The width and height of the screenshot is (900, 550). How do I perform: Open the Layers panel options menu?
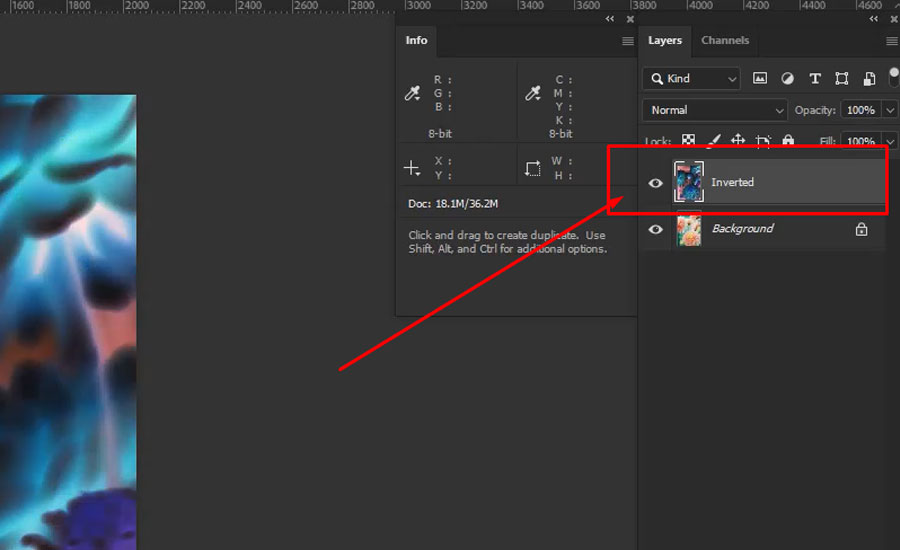[891, 41]
